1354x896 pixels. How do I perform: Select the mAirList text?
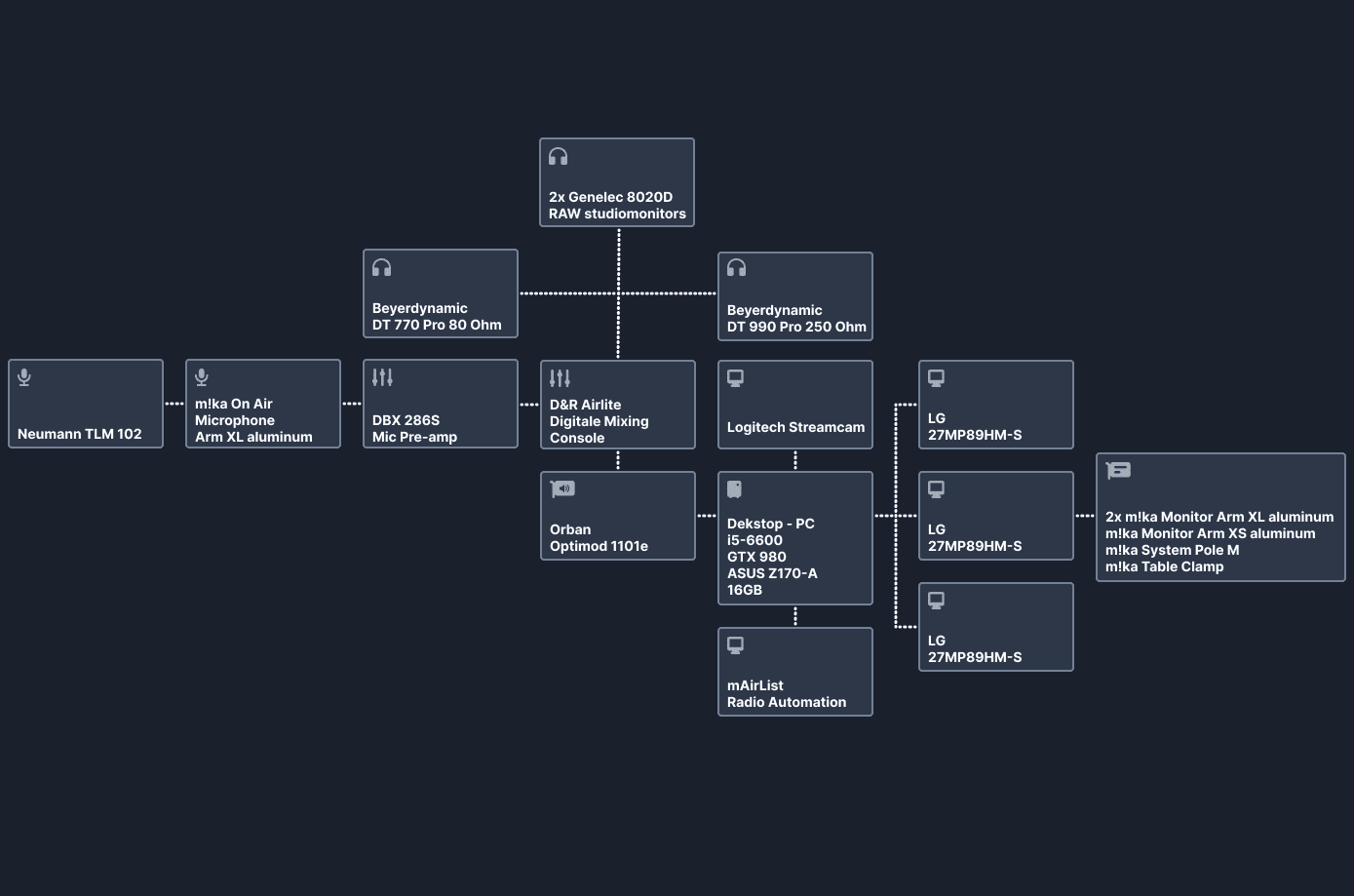(755, 685)
